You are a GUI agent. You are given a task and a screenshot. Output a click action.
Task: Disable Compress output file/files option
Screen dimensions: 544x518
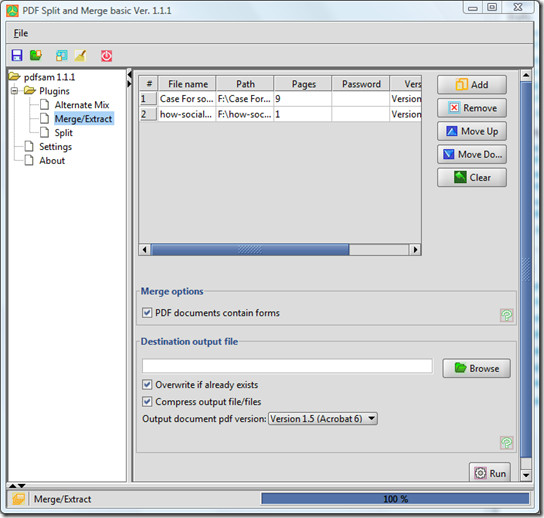click(147, 401)
